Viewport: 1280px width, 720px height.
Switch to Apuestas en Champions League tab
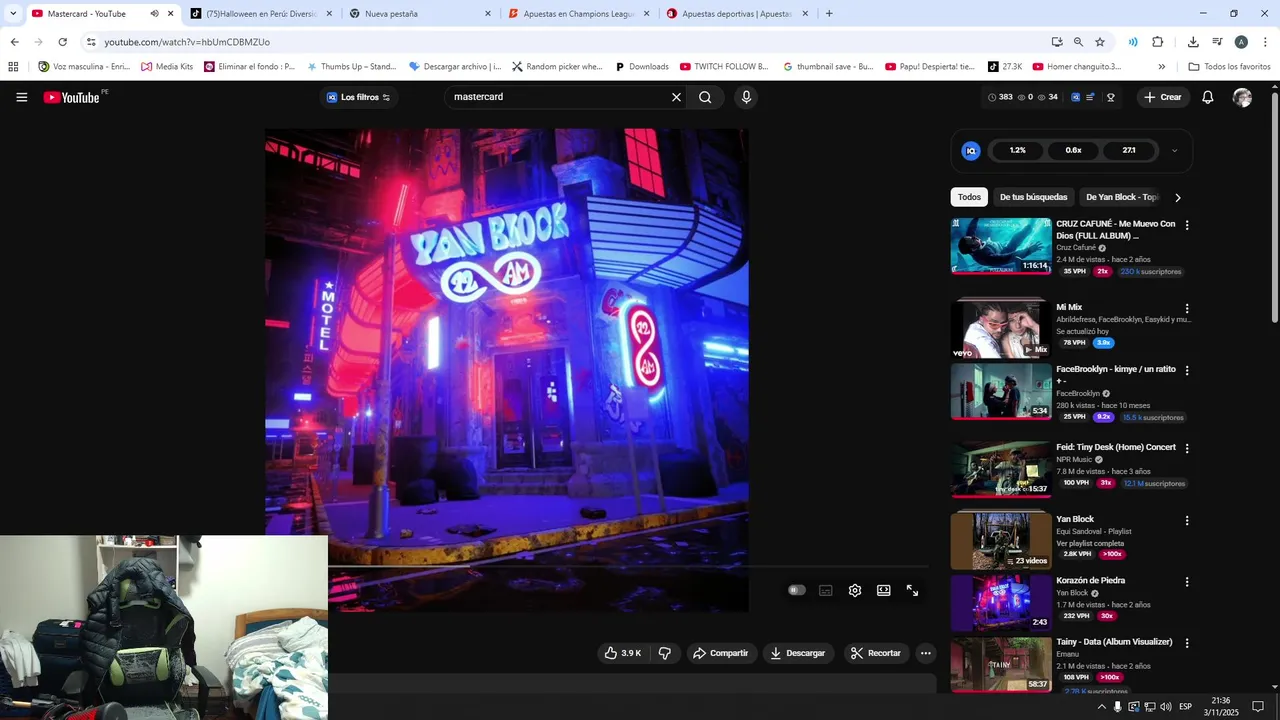[x=578, y=14]
